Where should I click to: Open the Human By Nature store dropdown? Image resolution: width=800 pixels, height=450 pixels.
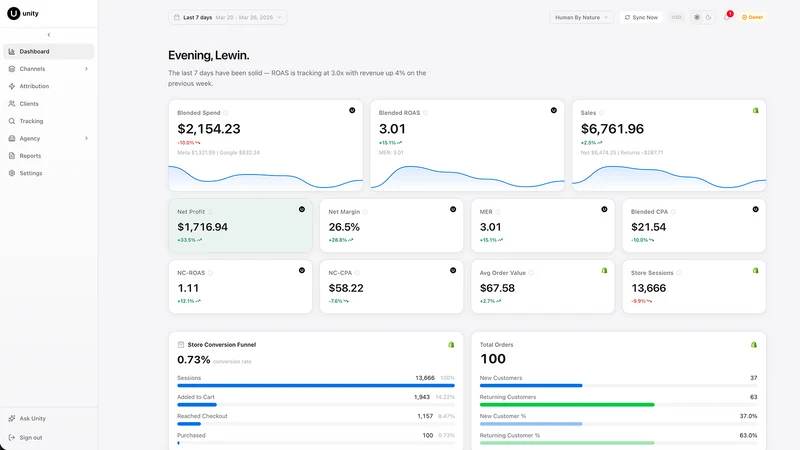(582, 17)
